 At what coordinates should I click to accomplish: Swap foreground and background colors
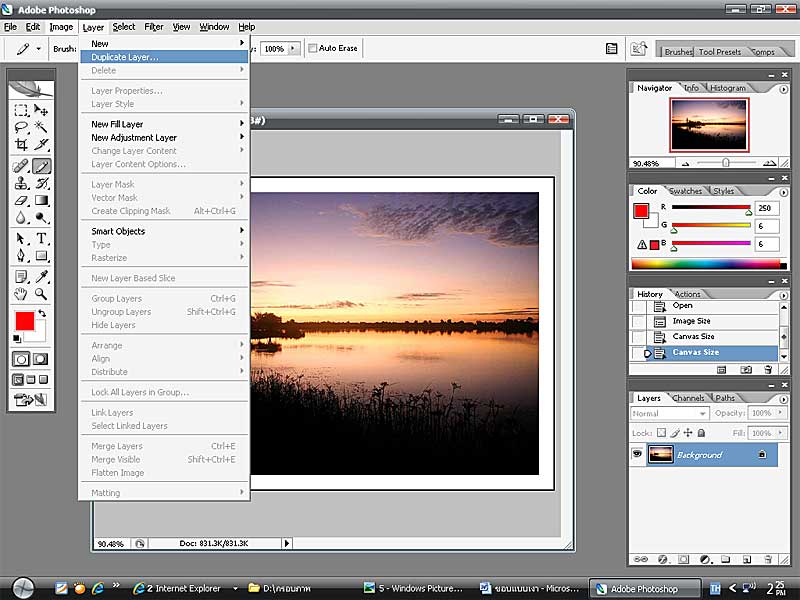coord(42,313)
